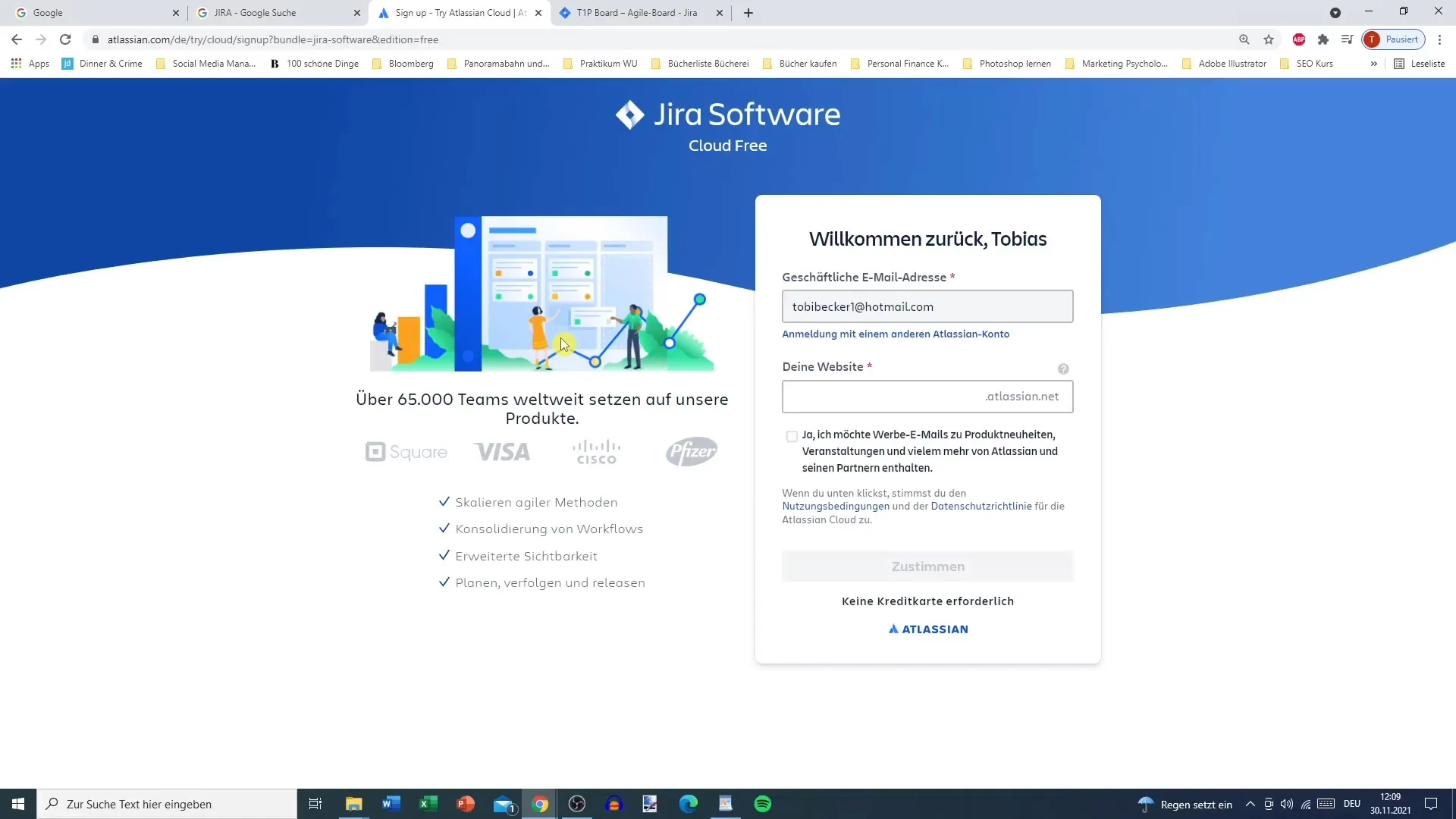Click the Pausiert profile button
Image resolution: width=1456 pixels, height=819 pixels.
click(1393, 39)
